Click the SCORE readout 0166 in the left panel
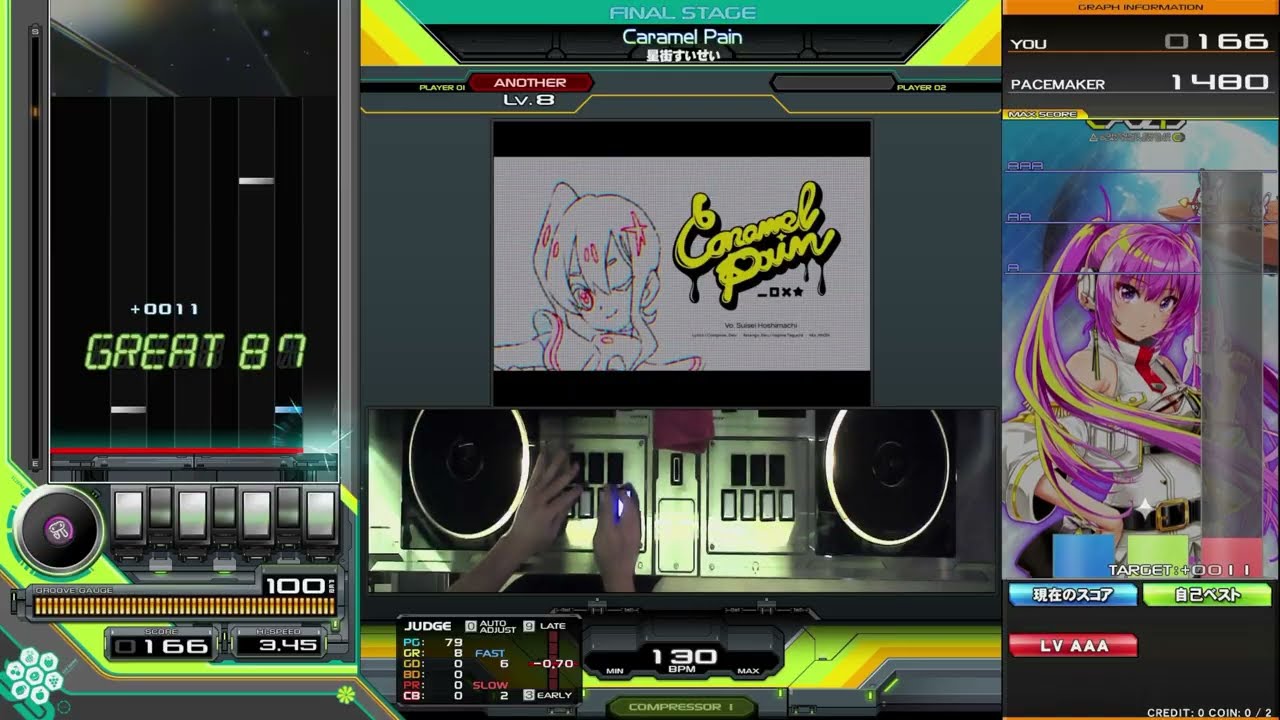This screenshot has height=720, width=1280. click(x=162, y=646)
